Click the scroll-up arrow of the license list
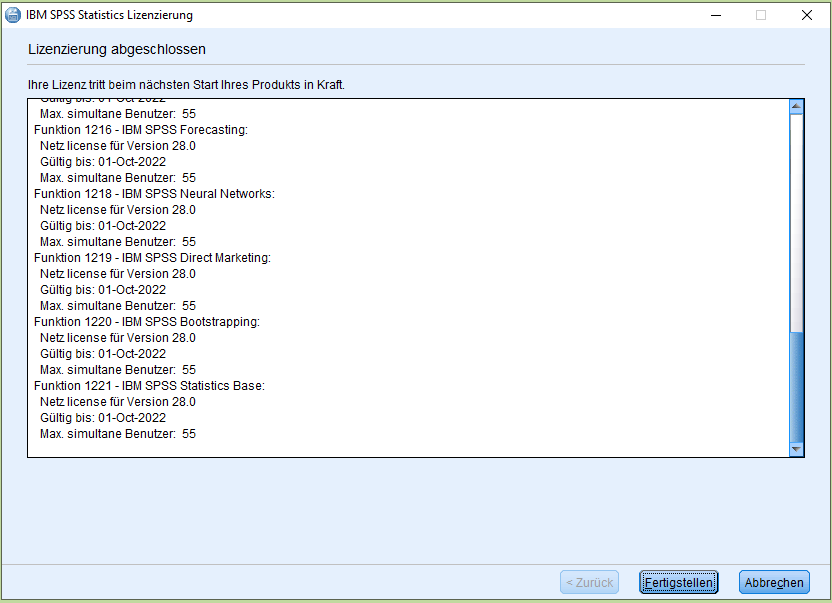The image size is (832, 603). click(x=796, y=107)
